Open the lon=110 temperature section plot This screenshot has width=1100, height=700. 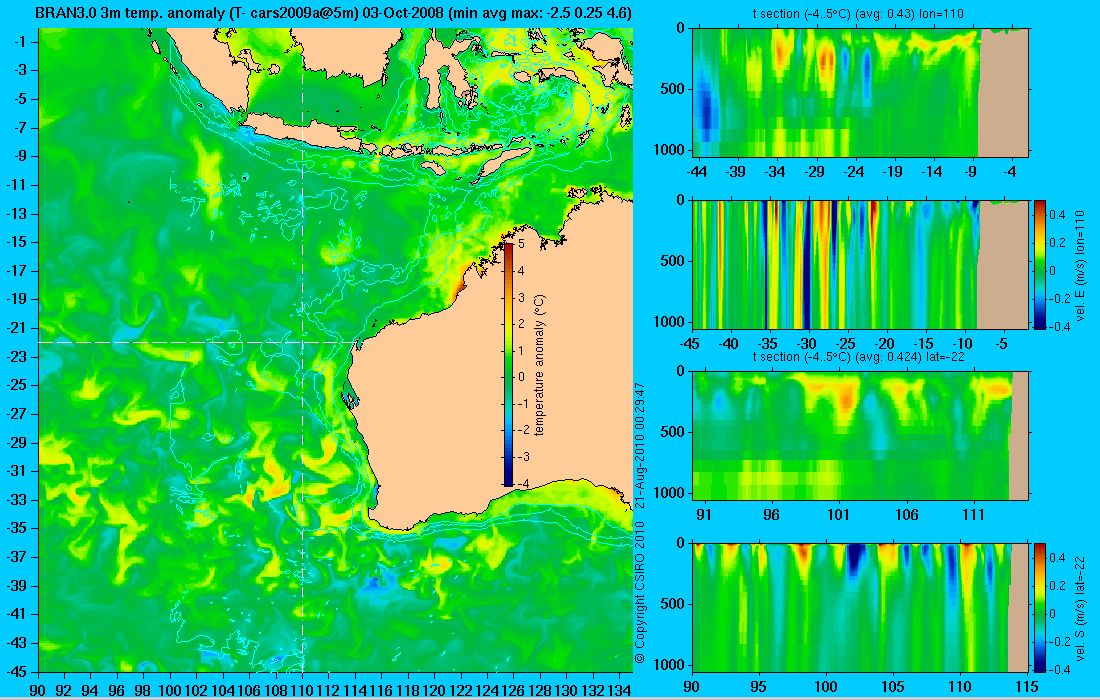pos(860,92)
